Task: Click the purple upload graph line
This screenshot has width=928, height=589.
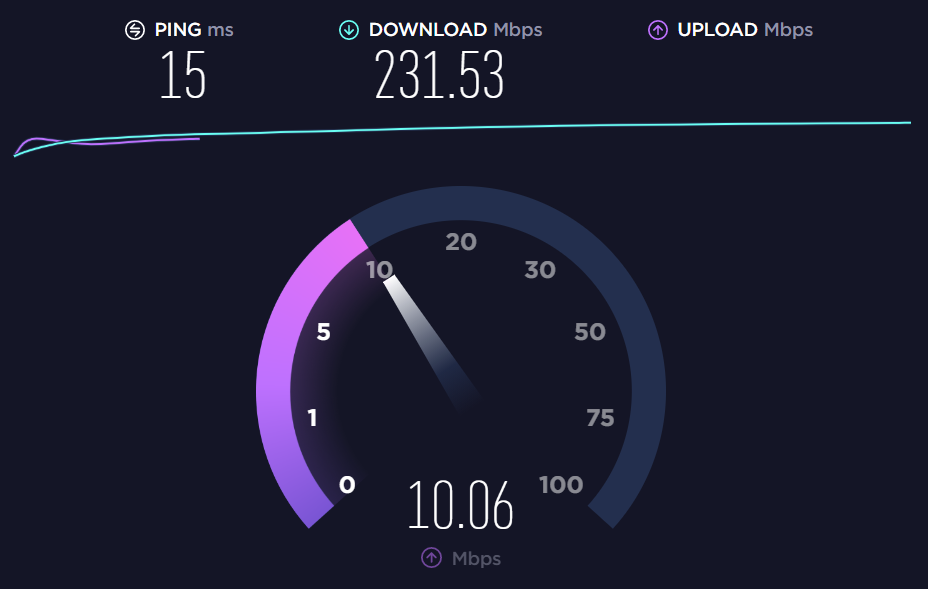Action: (107, 142)
